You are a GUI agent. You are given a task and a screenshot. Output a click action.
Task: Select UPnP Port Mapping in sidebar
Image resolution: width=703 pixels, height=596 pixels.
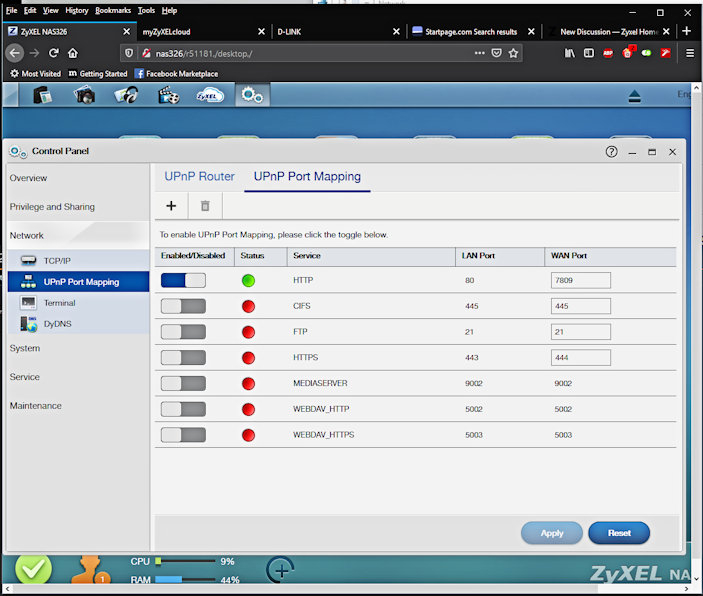tap(78, 282)
